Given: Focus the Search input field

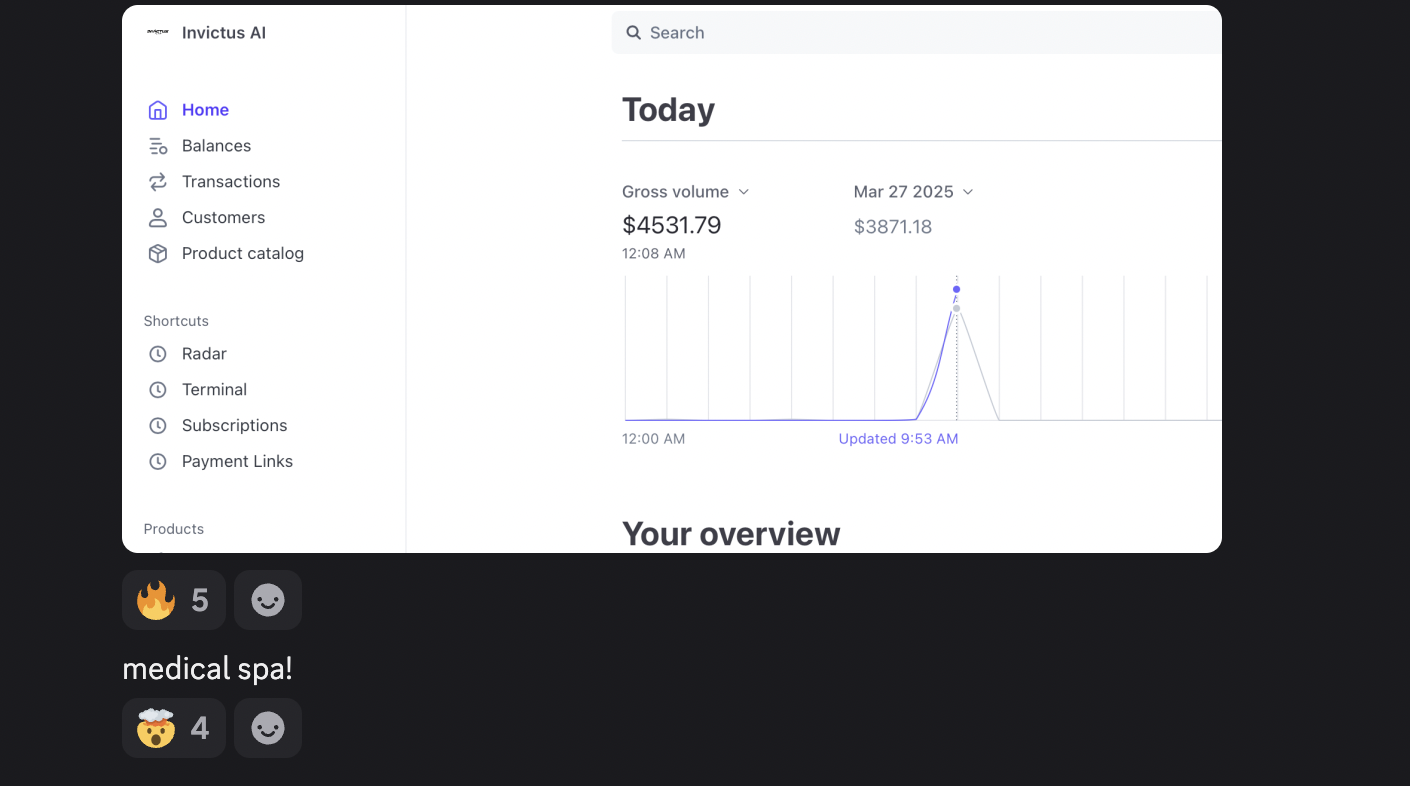Looking at the screenshot, I should [x=917, y=33].
